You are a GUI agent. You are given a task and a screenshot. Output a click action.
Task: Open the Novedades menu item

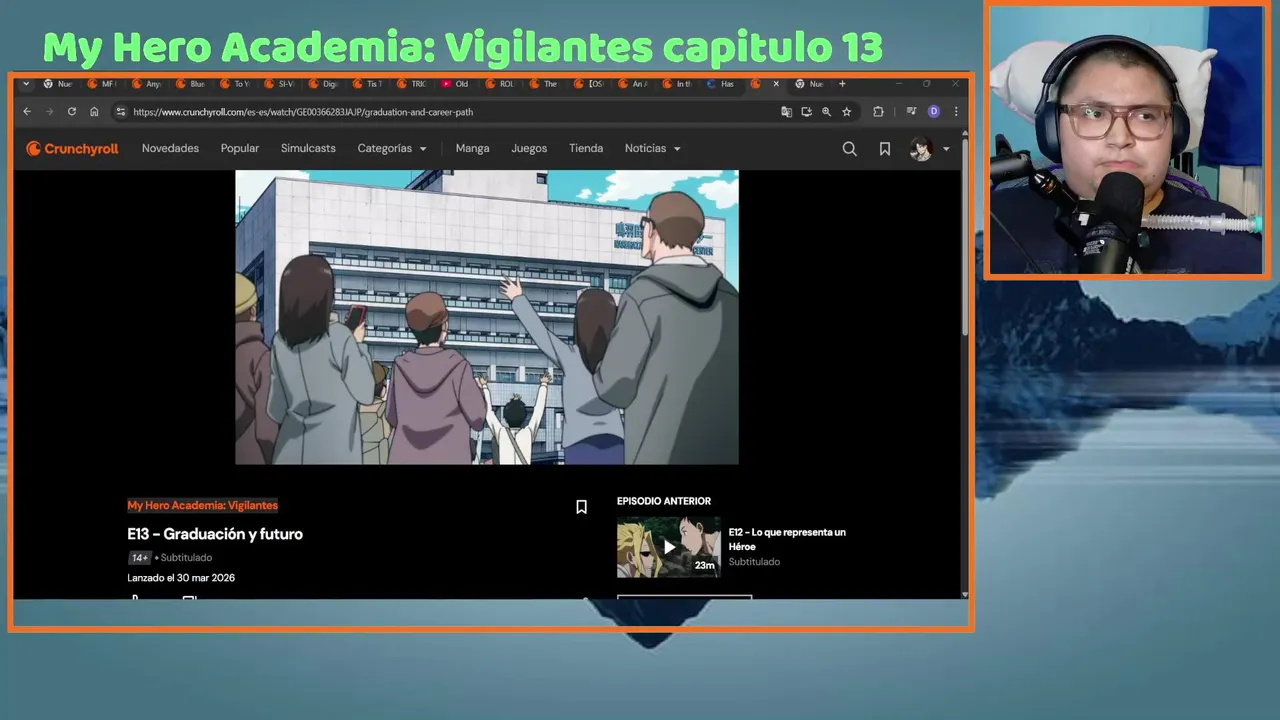(x=170, y=148)
